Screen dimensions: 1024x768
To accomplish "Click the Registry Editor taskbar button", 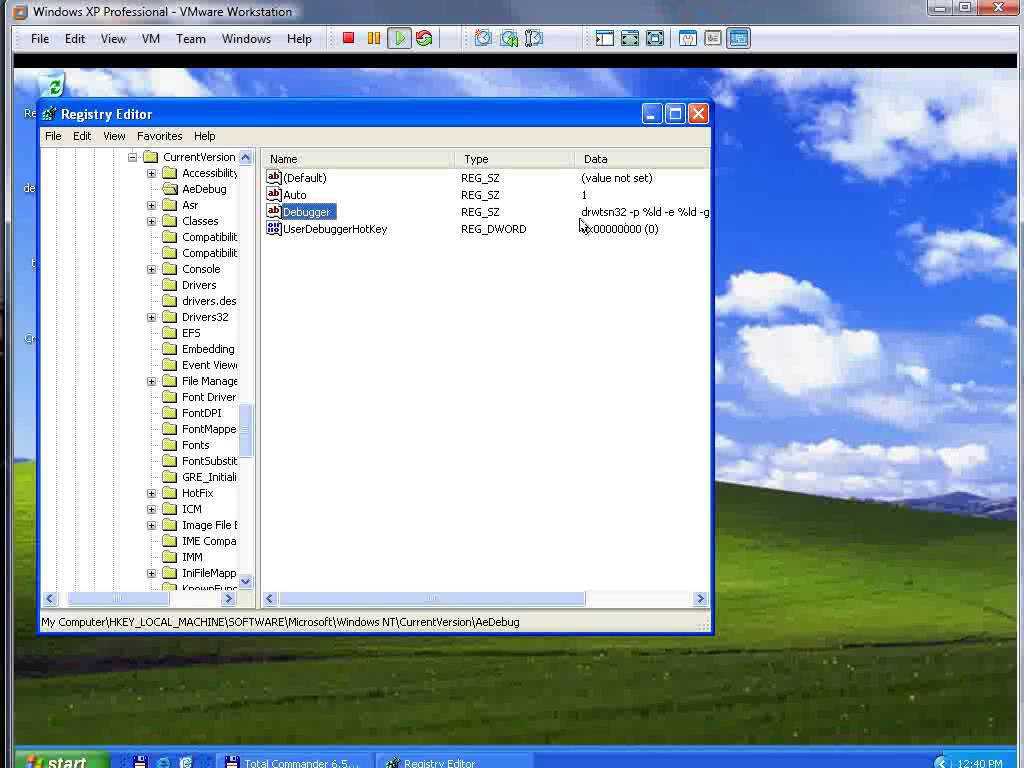I will click(453, 761).
